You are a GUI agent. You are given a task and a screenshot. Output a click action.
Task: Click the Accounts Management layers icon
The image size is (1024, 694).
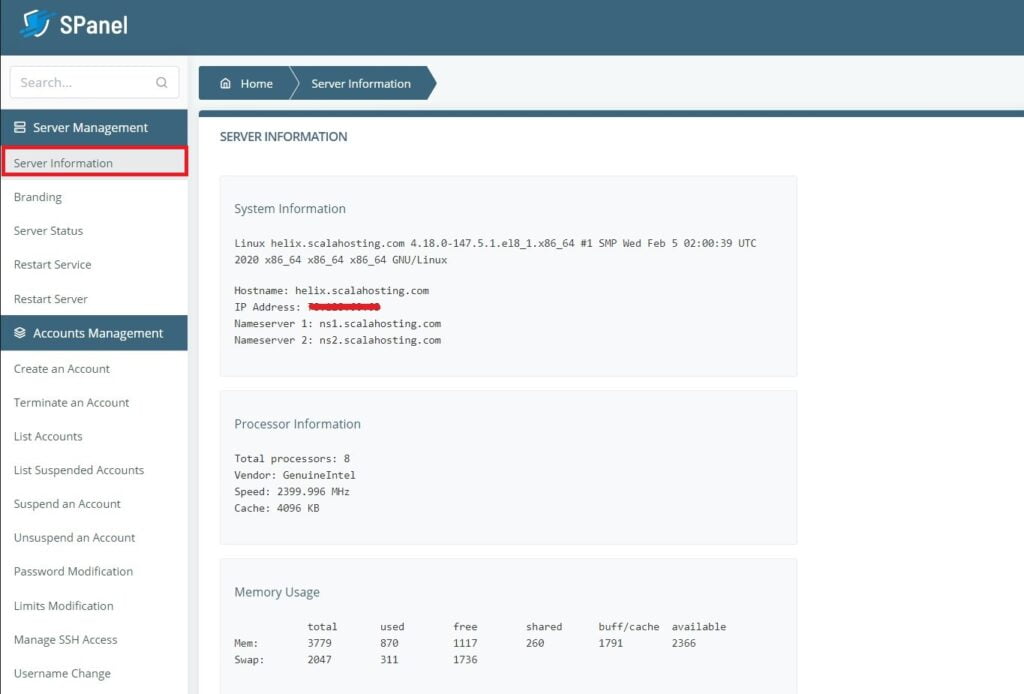[x=19, y=333]
